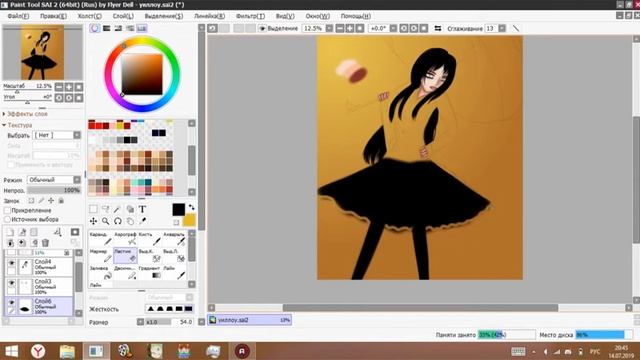Choose the Карандаш pencil brush
The height and width of the screenshot is (360, 640).
100,239
